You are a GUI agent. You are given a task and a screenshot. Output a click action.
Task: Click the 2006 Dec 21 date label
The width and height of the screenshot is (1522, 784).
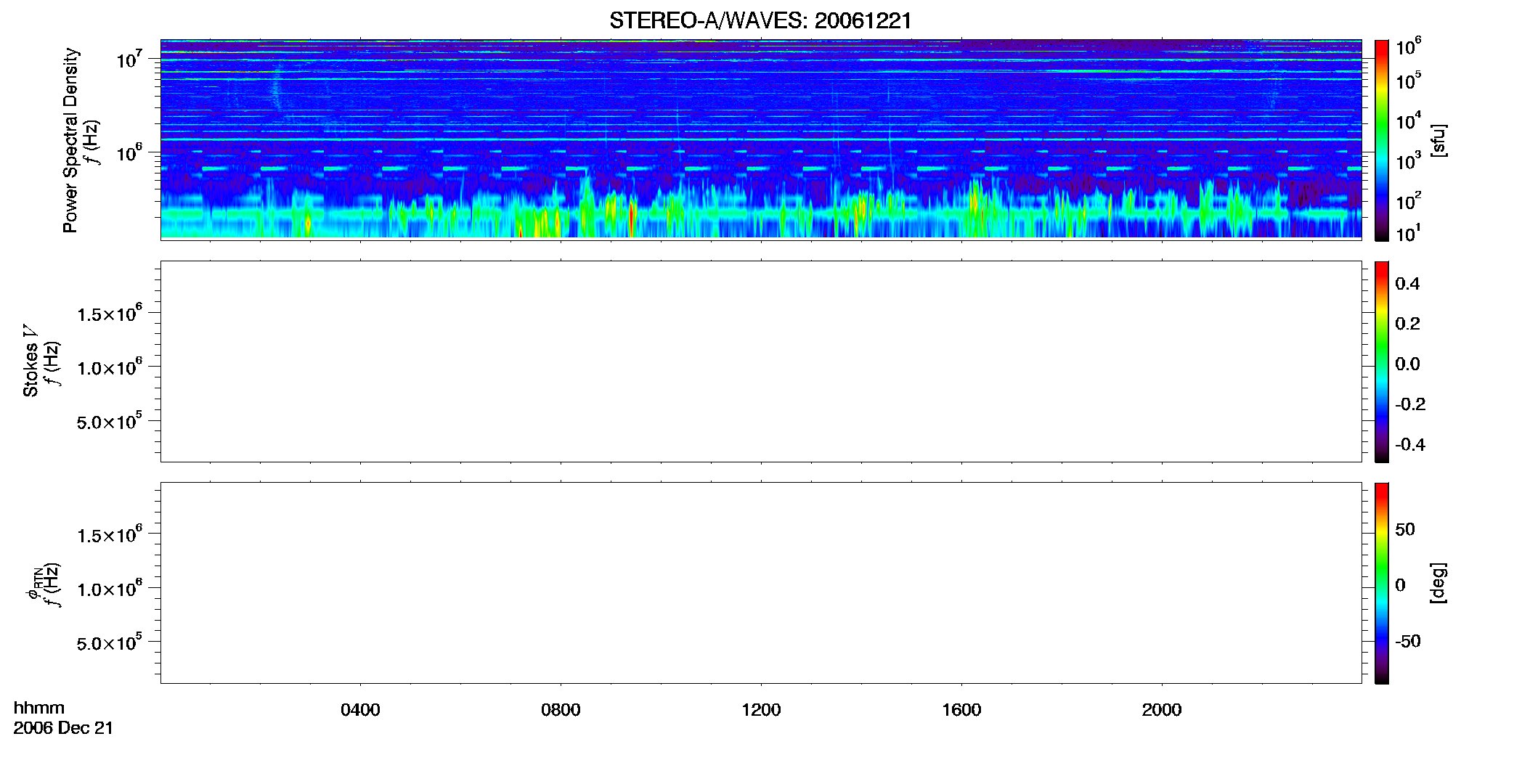click(63, 728)
